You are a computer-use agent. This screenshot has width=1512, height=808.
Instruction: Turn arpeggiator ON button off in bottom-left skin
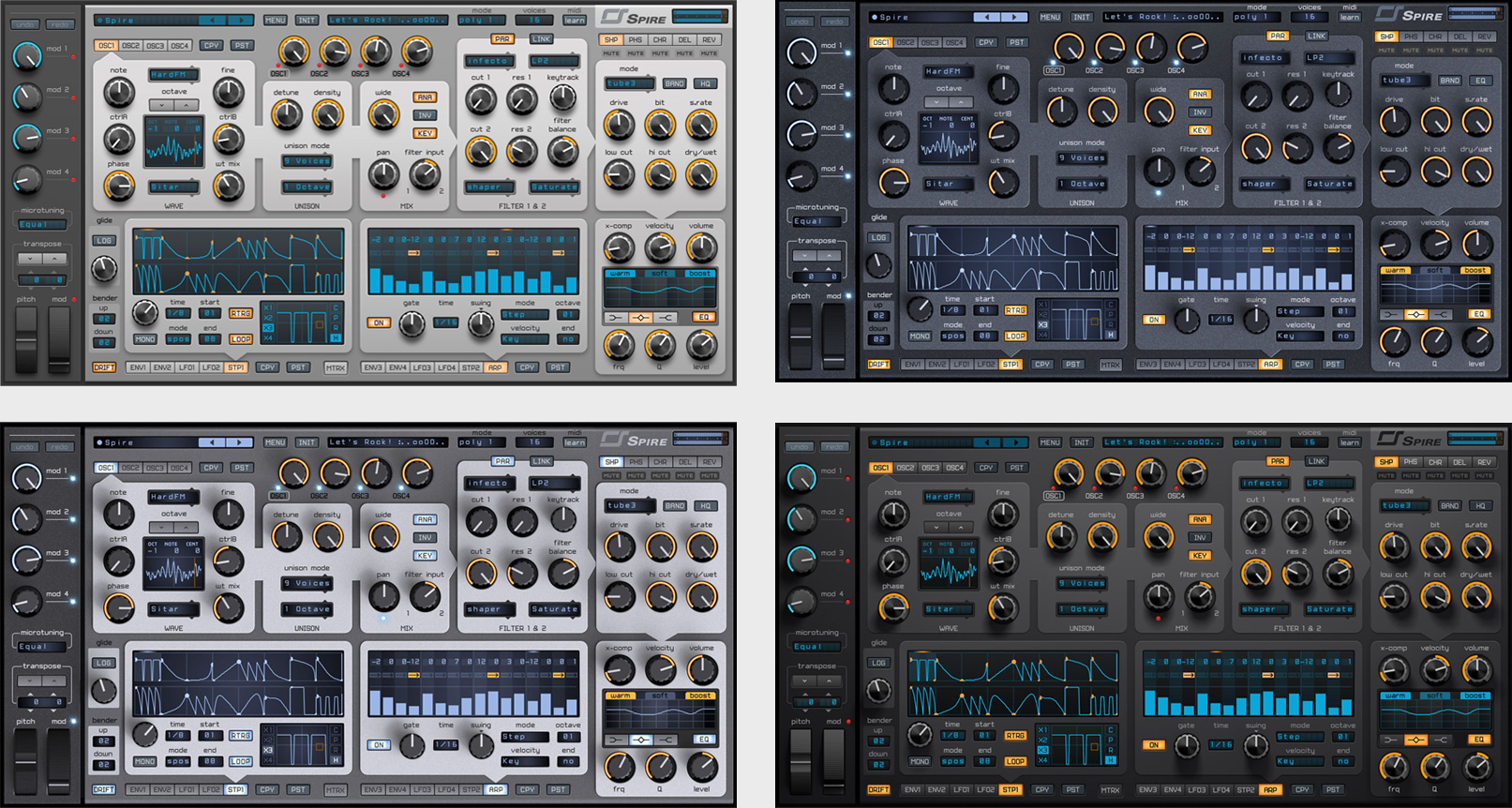[x=379, y=745]
